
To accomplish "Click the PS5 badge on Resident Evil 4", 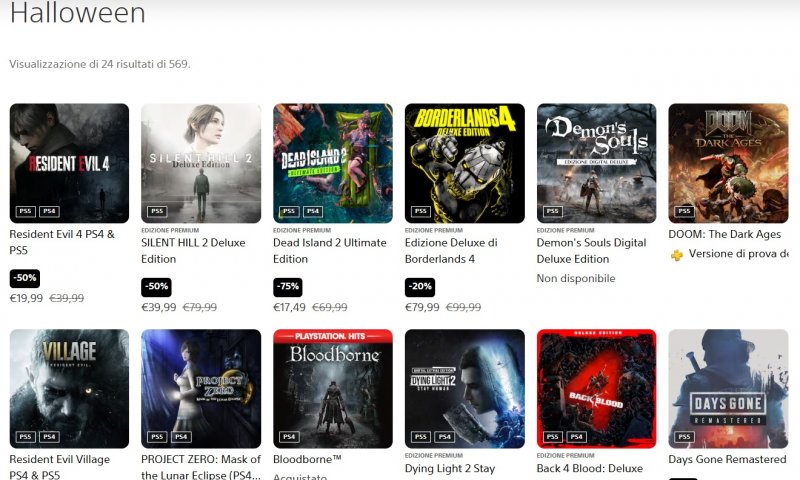I will pyautogui.click(x=26, y=211).
